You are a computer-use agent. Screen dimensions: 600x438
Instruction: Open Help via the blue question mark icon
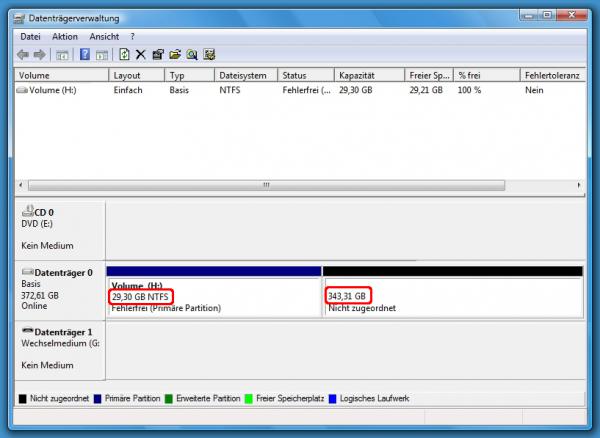[85, 54]
